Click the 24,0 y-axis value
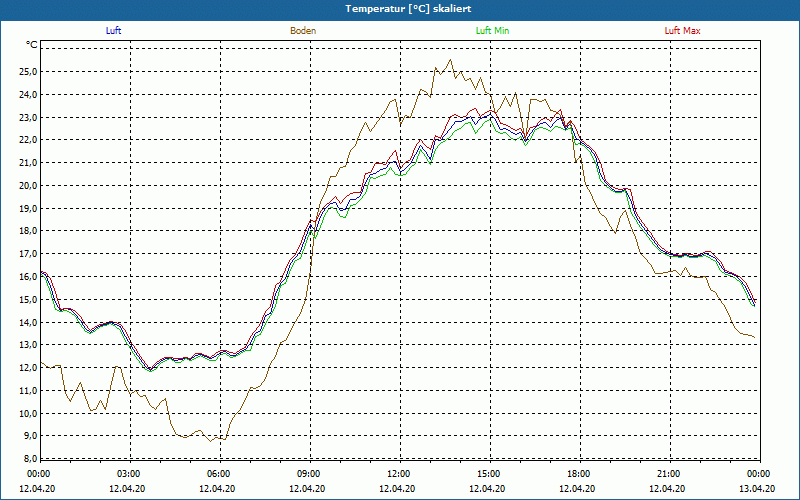Viewport: 800px width, 500px height. coord(28,94)
